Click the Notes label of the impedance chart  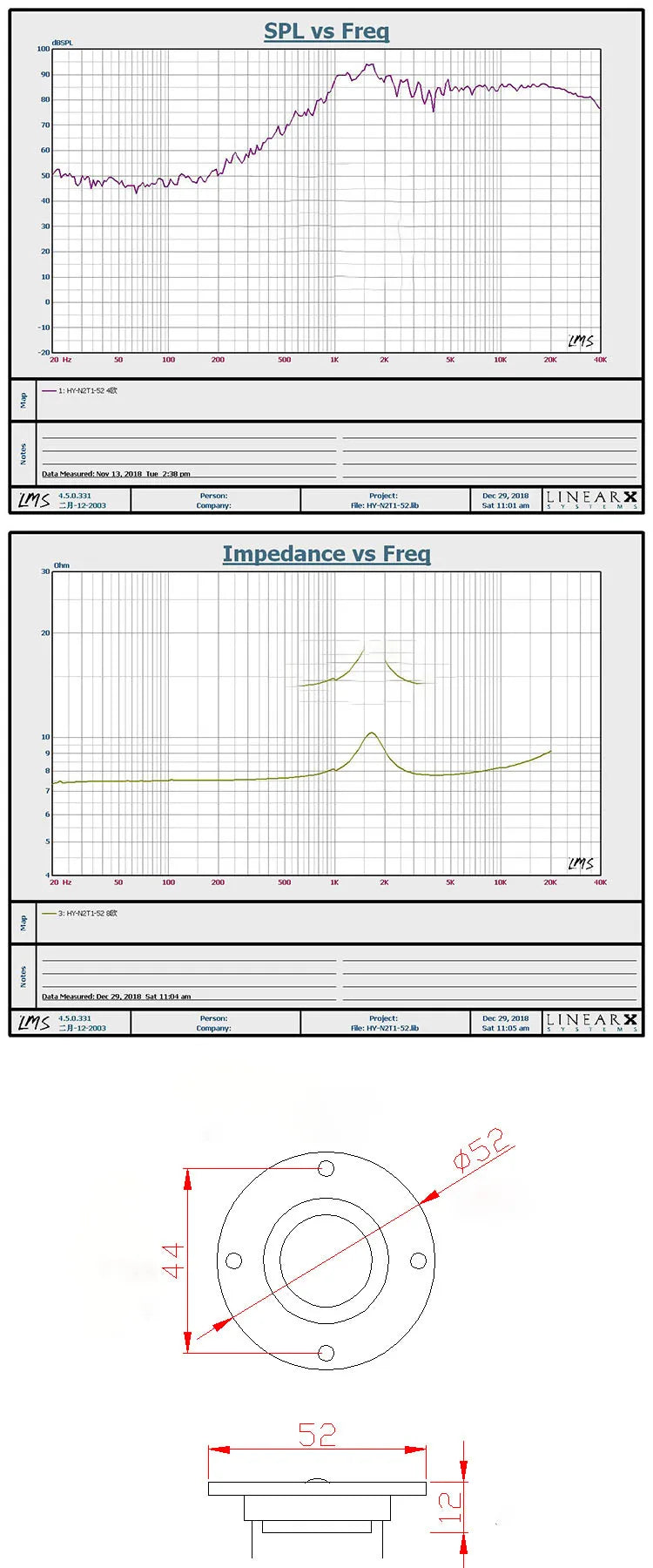click(24, 977)
